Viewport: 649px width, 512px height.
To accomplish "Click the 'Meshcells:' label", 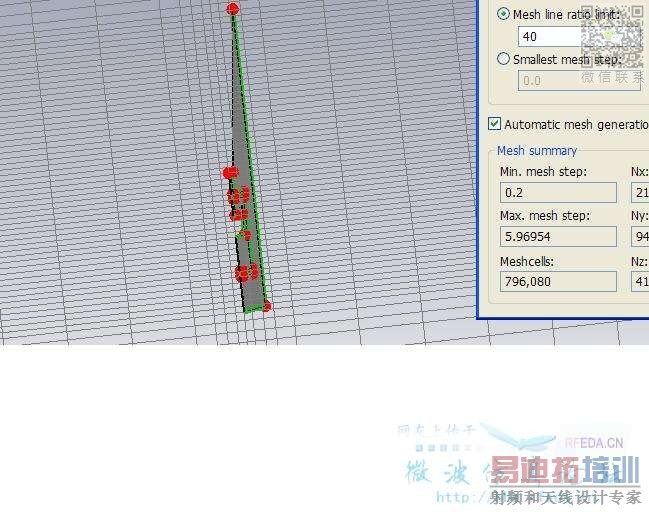I will [x=526, y=262].
